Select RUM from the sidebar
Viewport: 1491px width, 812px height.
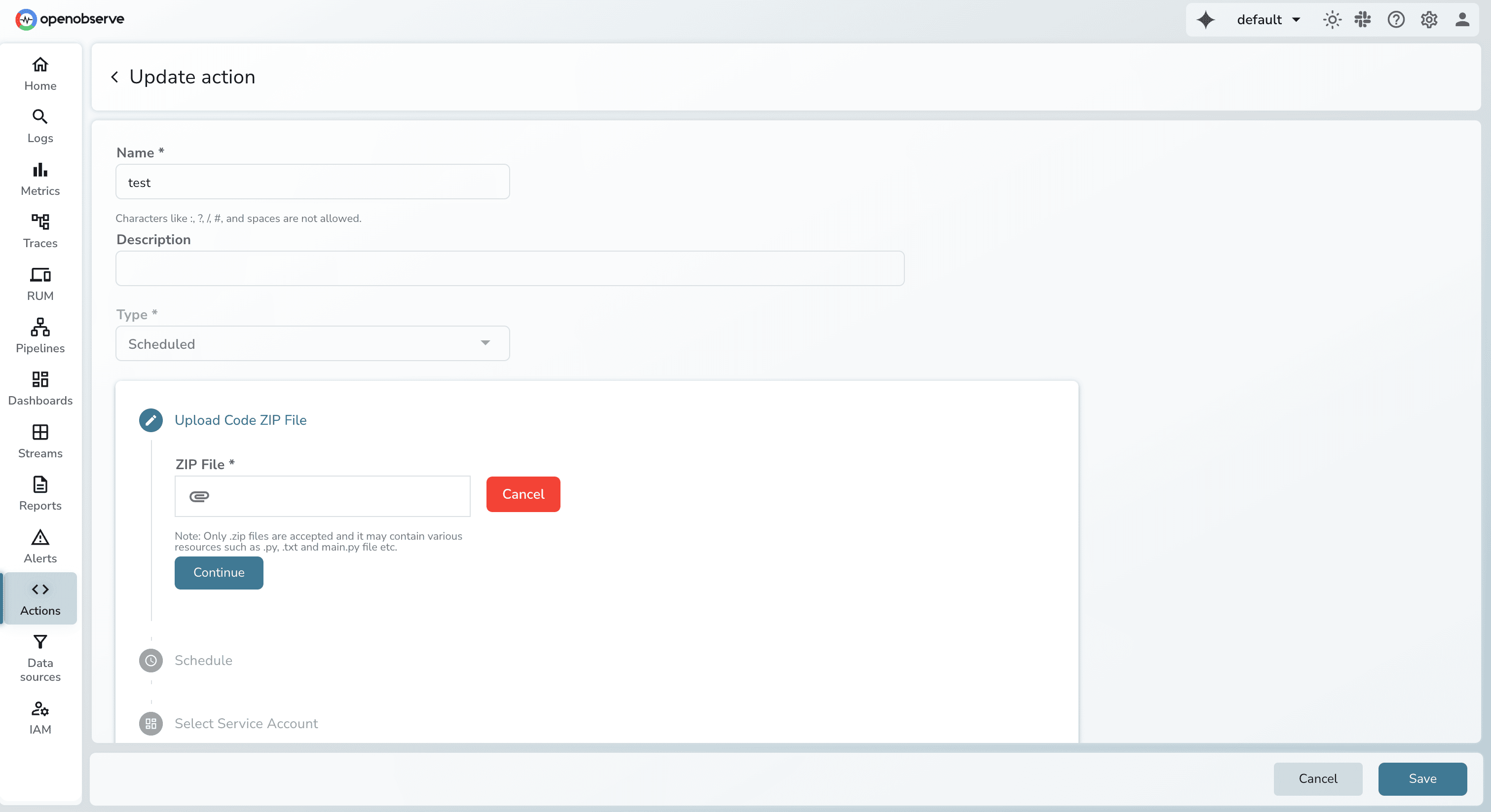[39, 283]
